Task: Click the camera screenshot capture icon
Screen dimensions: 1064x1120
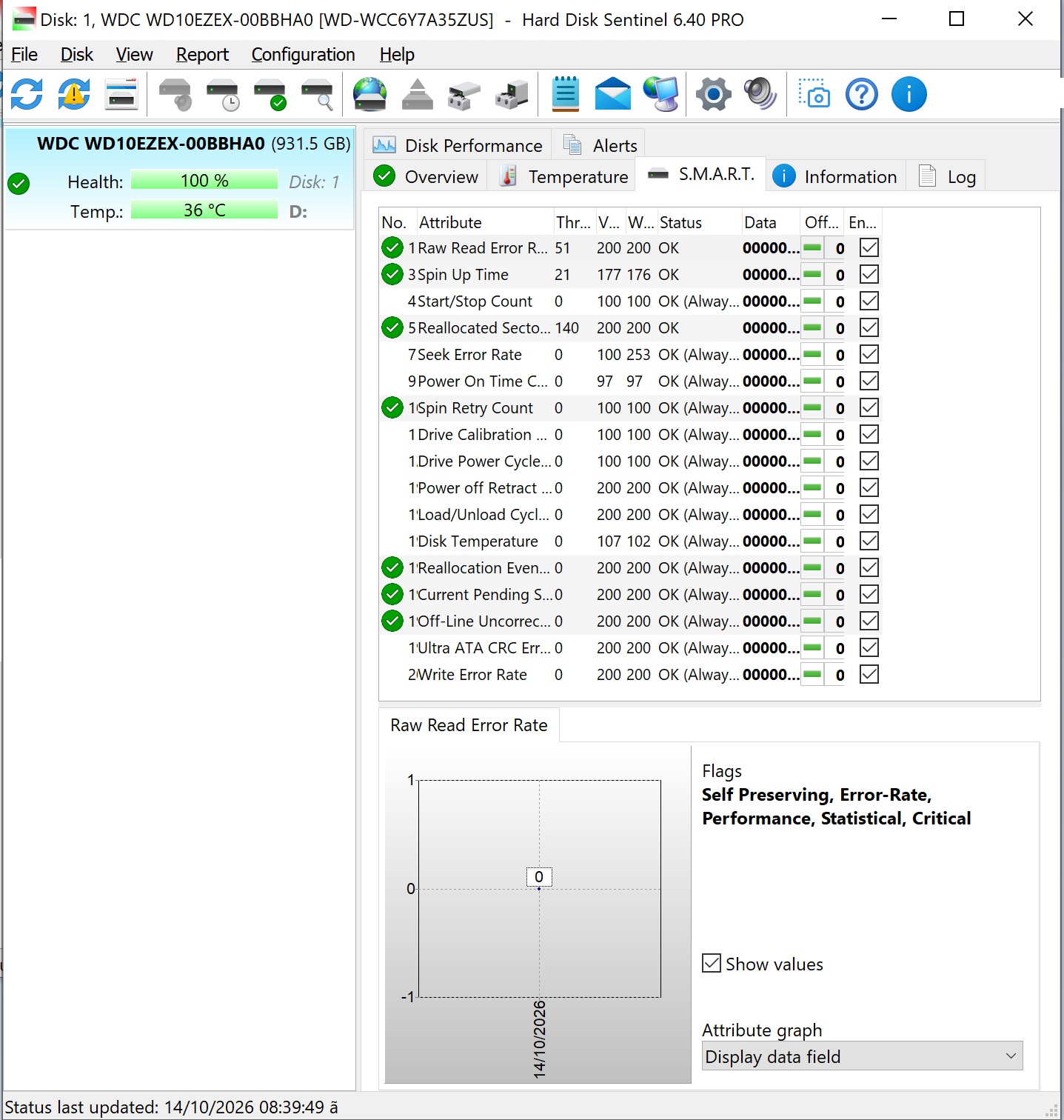Action: 814,95
